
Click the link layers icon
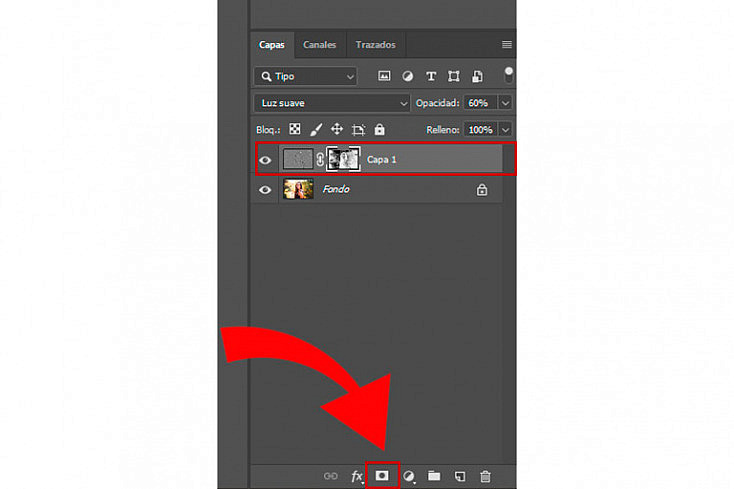click(x=330, y=476)
